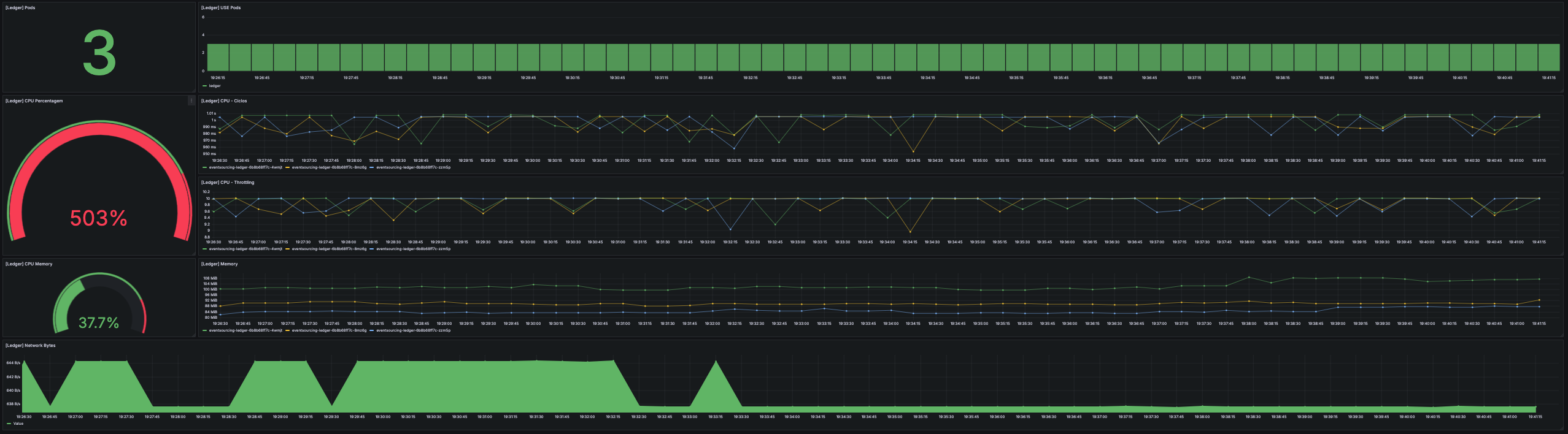Image resolution: width=1568 pixels, height=434 pixels.
Task: Open the [Ledger] CPU - Ciclos title menu
Action: point(224,101)
